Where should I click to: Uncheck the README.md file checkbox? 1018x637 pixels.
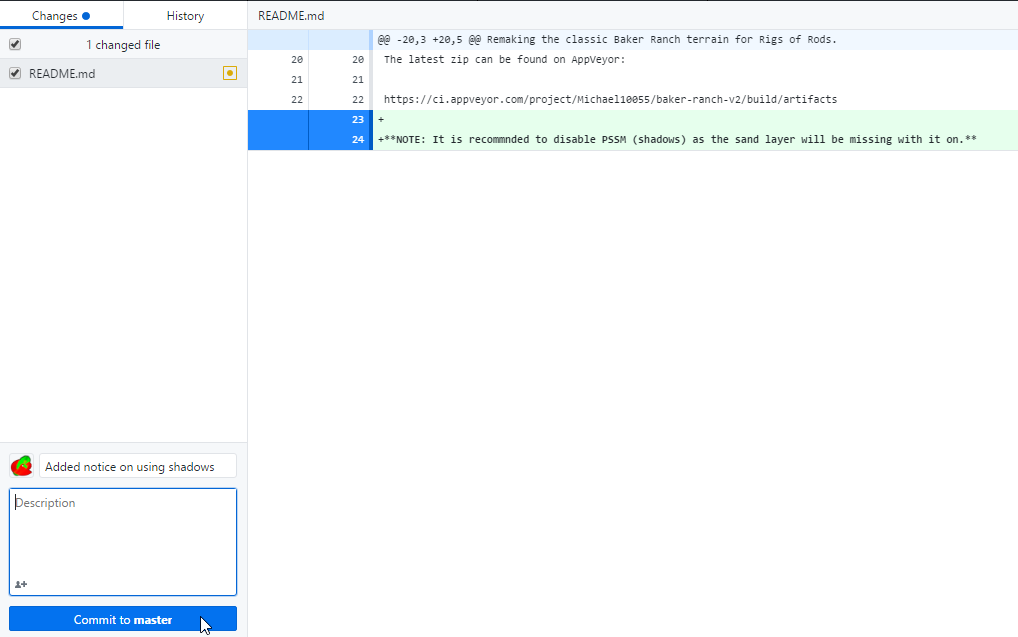tap(15, 73)
